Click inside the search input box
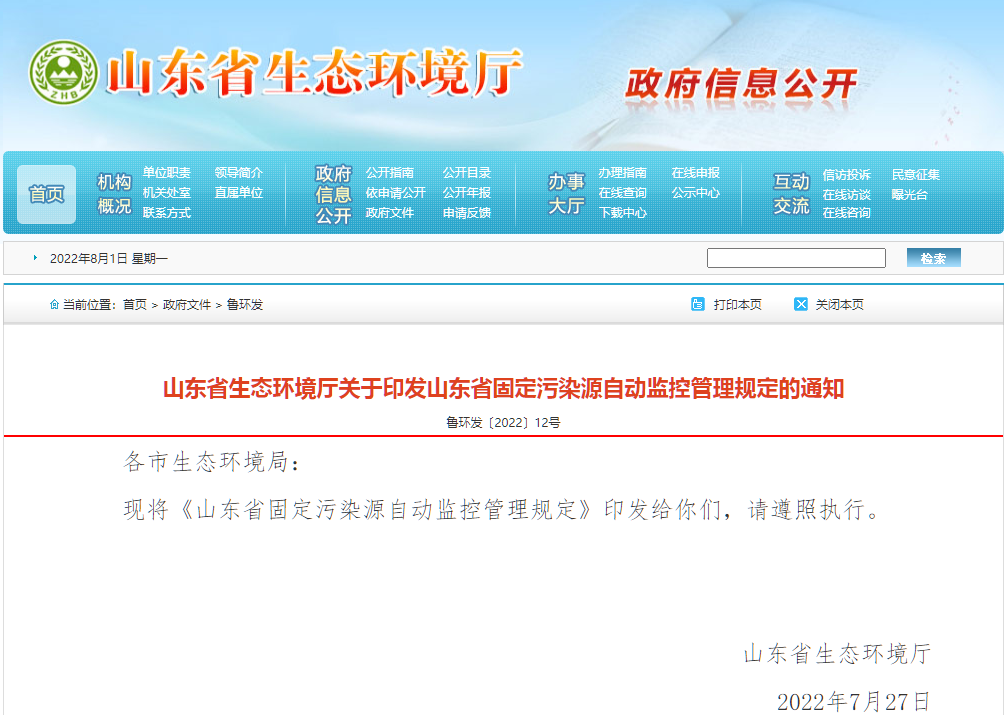 coord(795,257)
